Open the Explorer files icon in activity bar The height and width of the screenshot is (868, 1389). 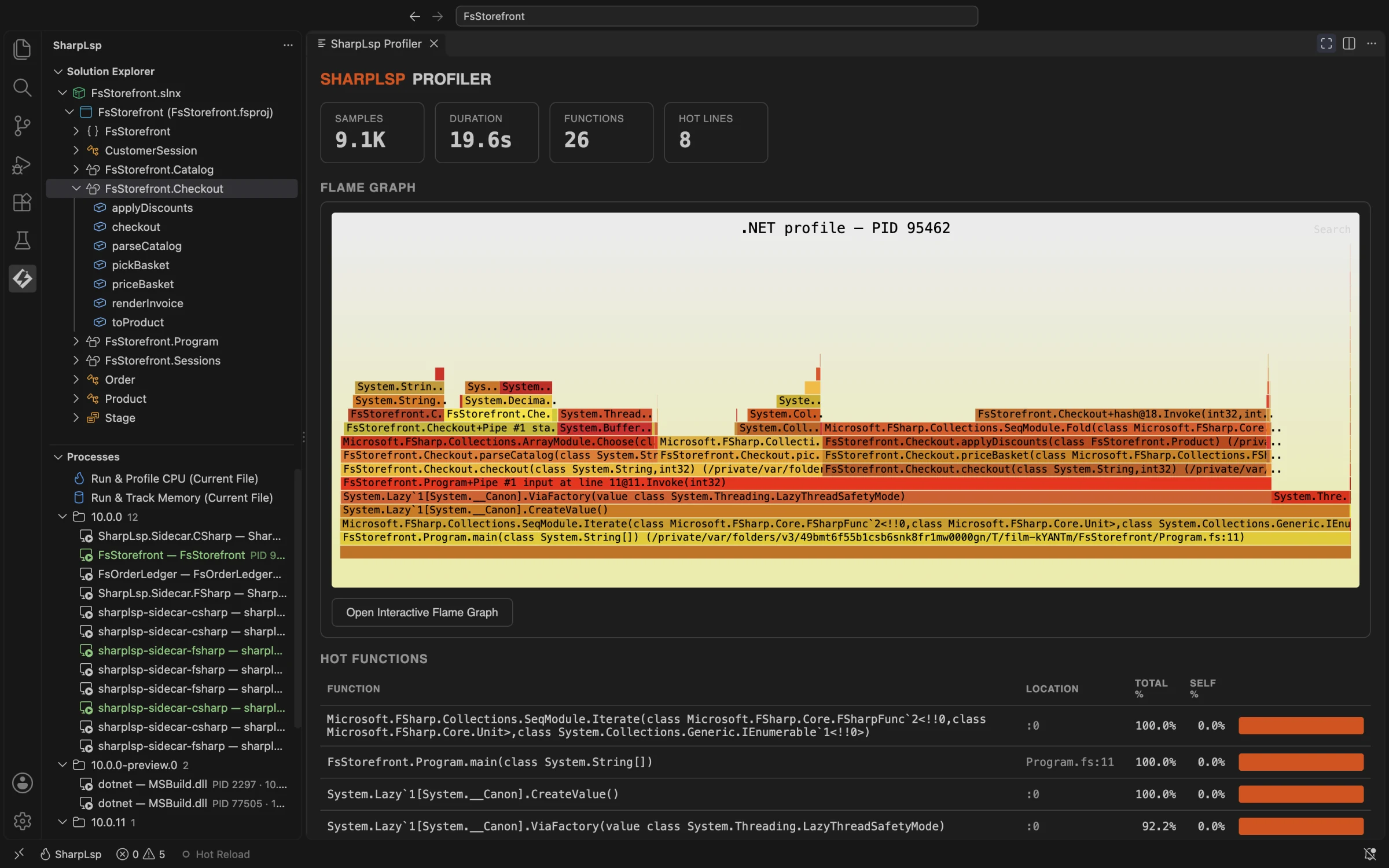tap(22, 49)
